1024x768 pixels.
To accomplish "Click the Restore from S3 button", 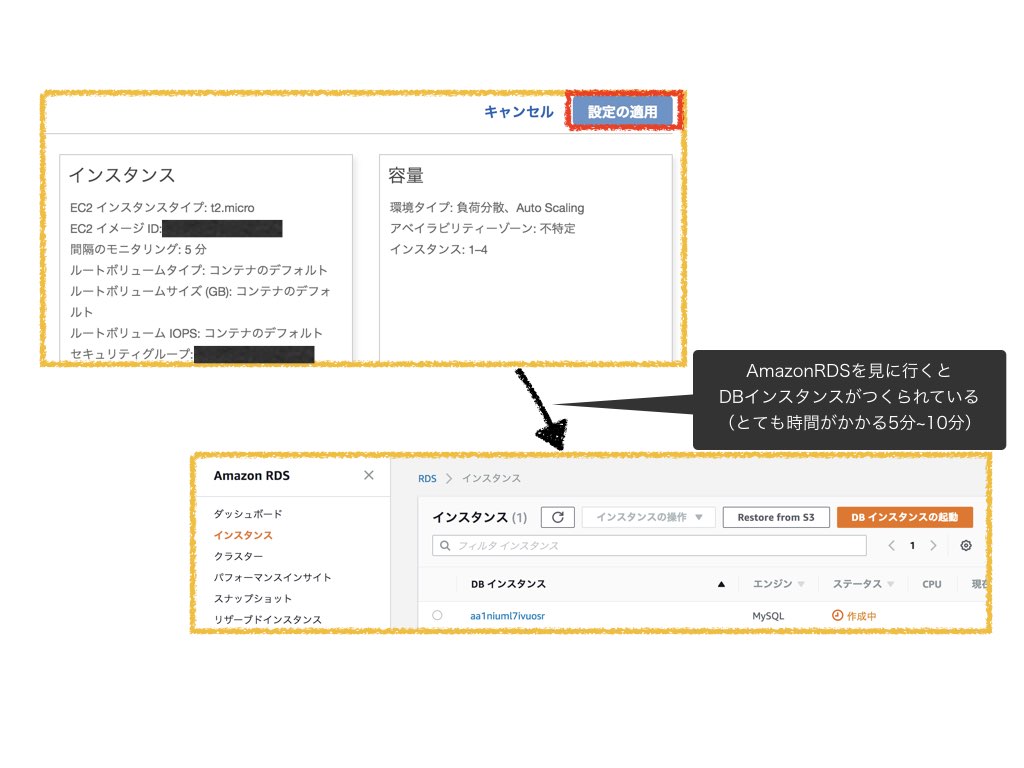I will 775,517.
